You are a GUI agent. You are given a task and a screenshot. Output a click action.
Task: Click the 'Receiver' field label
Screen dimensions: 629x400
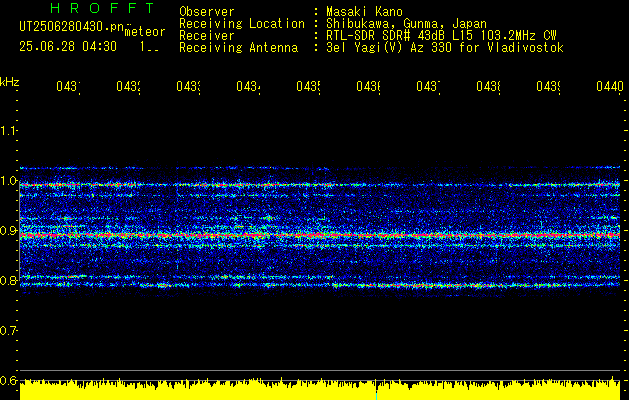(207, 36)
